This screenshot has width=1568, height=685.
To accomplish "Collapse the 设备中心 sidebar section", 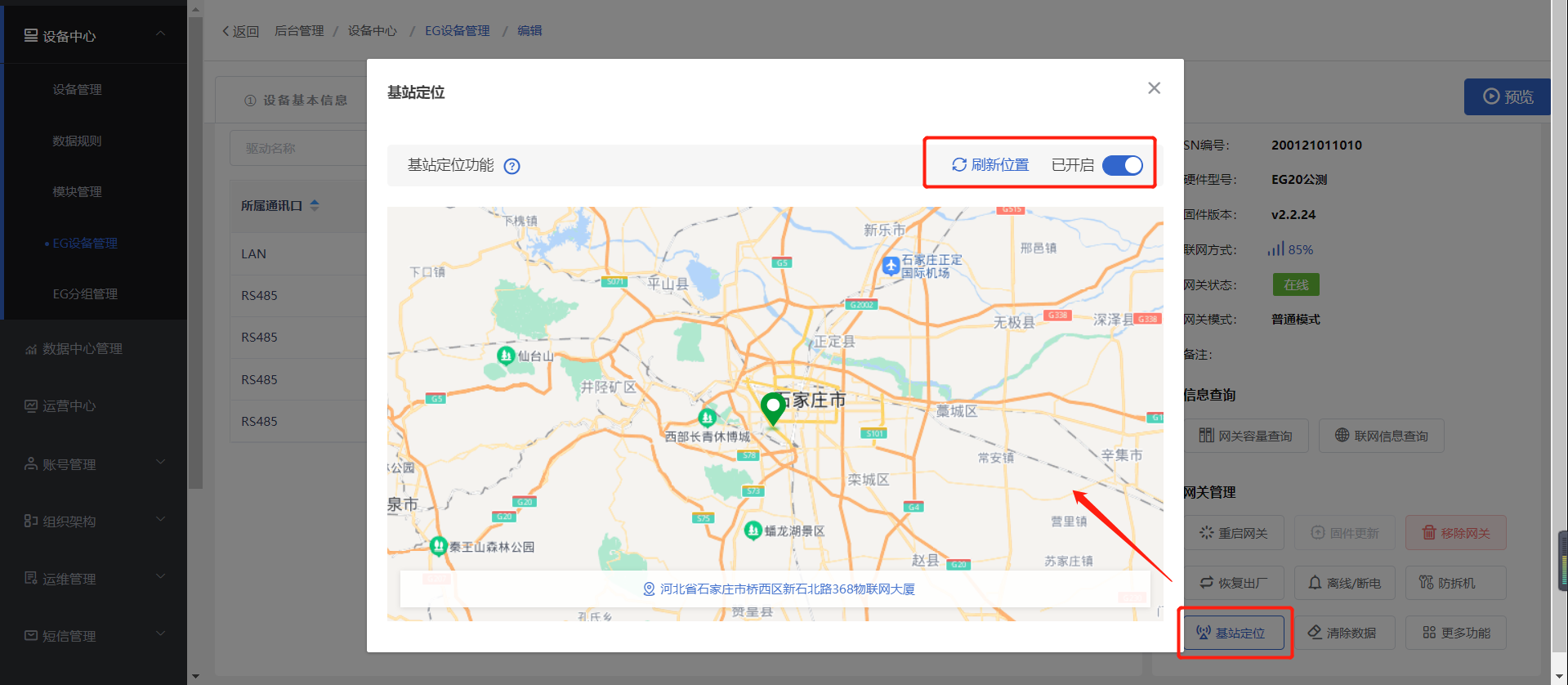I will [x=161, y=34].
